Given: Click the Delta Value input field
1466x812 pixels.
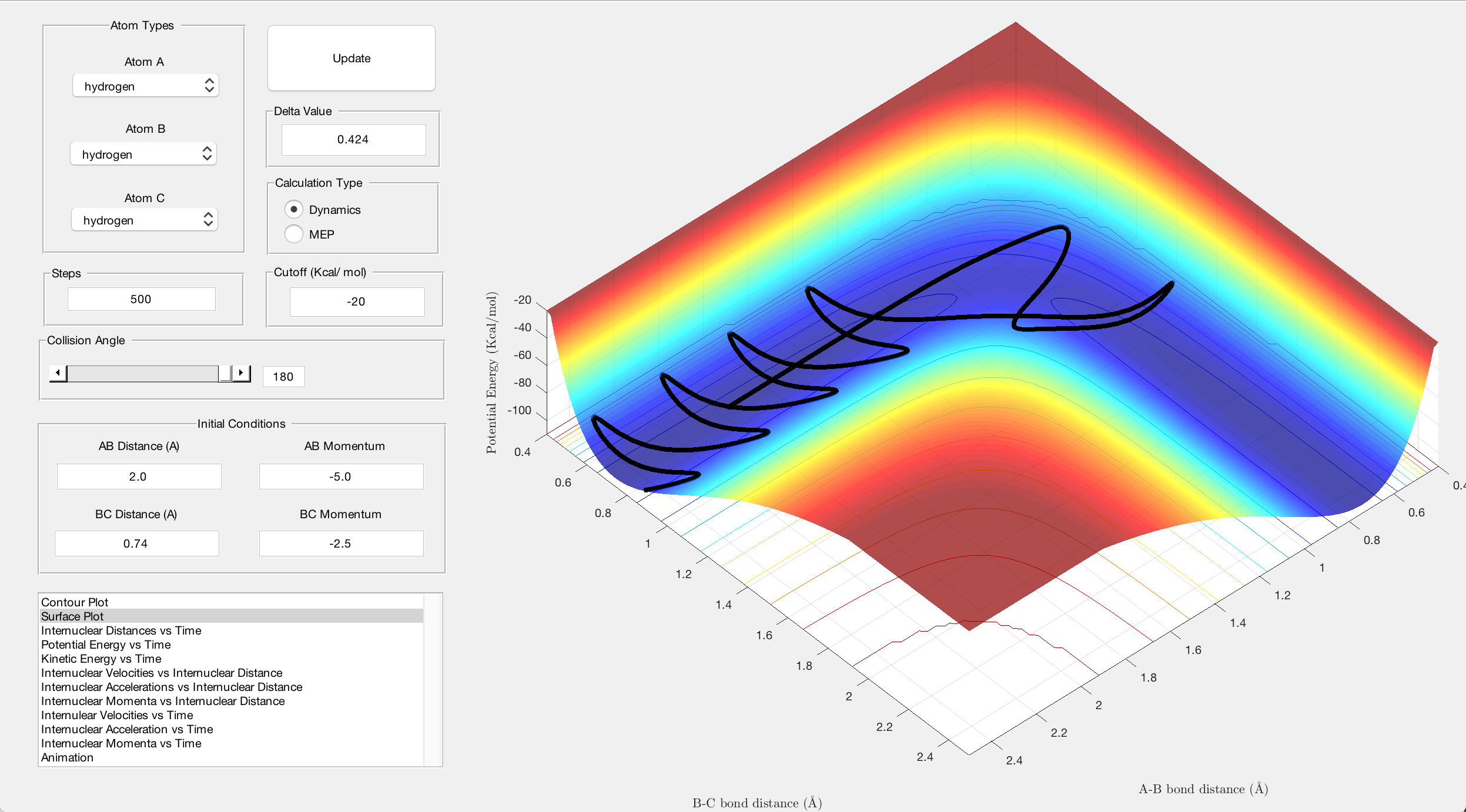Looking at the screenshot, I should pos(353,140).
